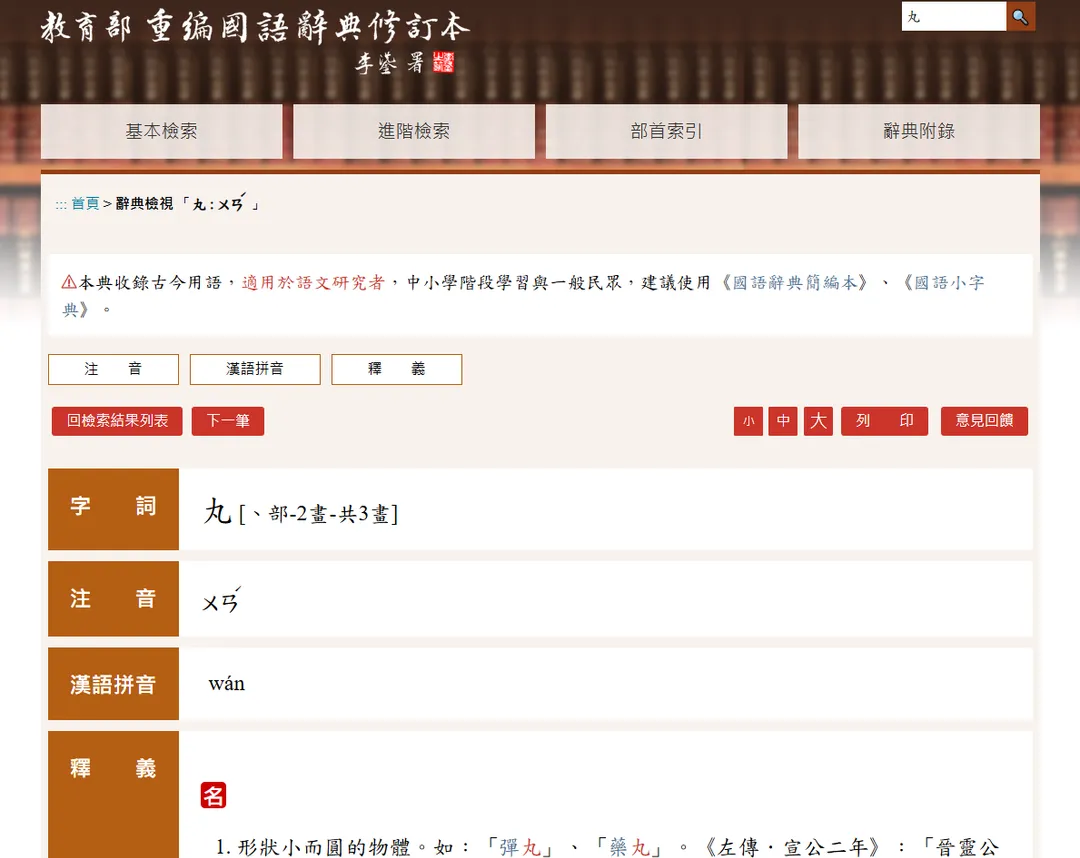Set font size to 小
The width and height of the screenshot is (1080, 858).
click(x=748, y=421)
